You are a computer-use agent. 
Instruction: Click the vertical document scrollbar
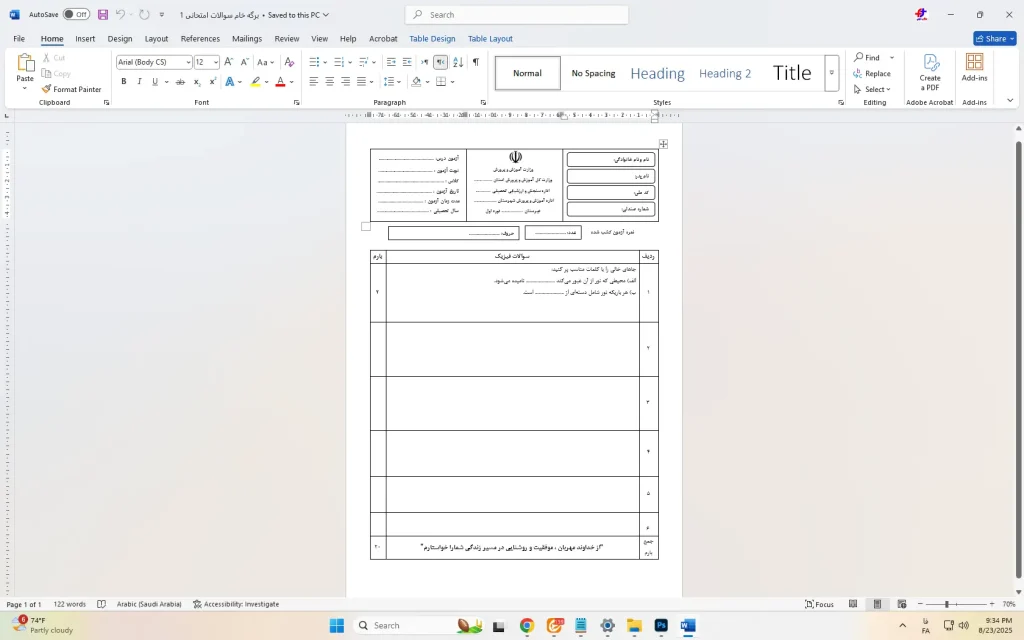click(1018, 359)
